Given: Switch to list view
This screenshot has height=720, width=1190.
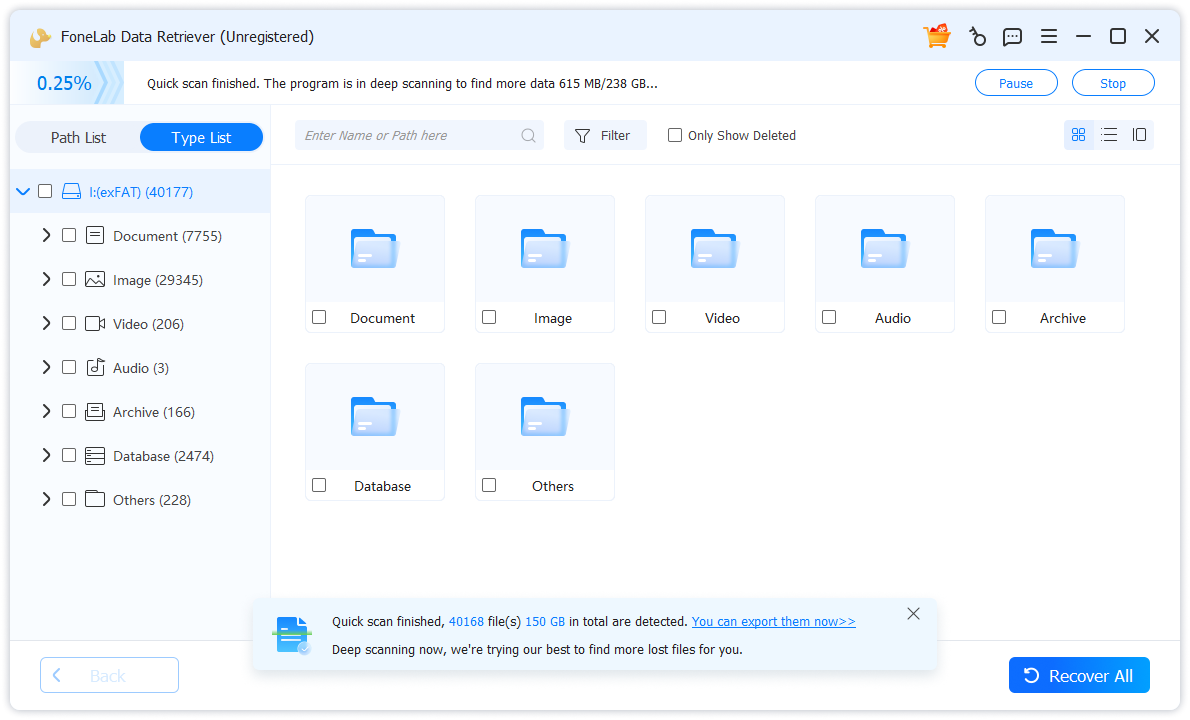Looking at the screenshot, I should click(1109, 134).
